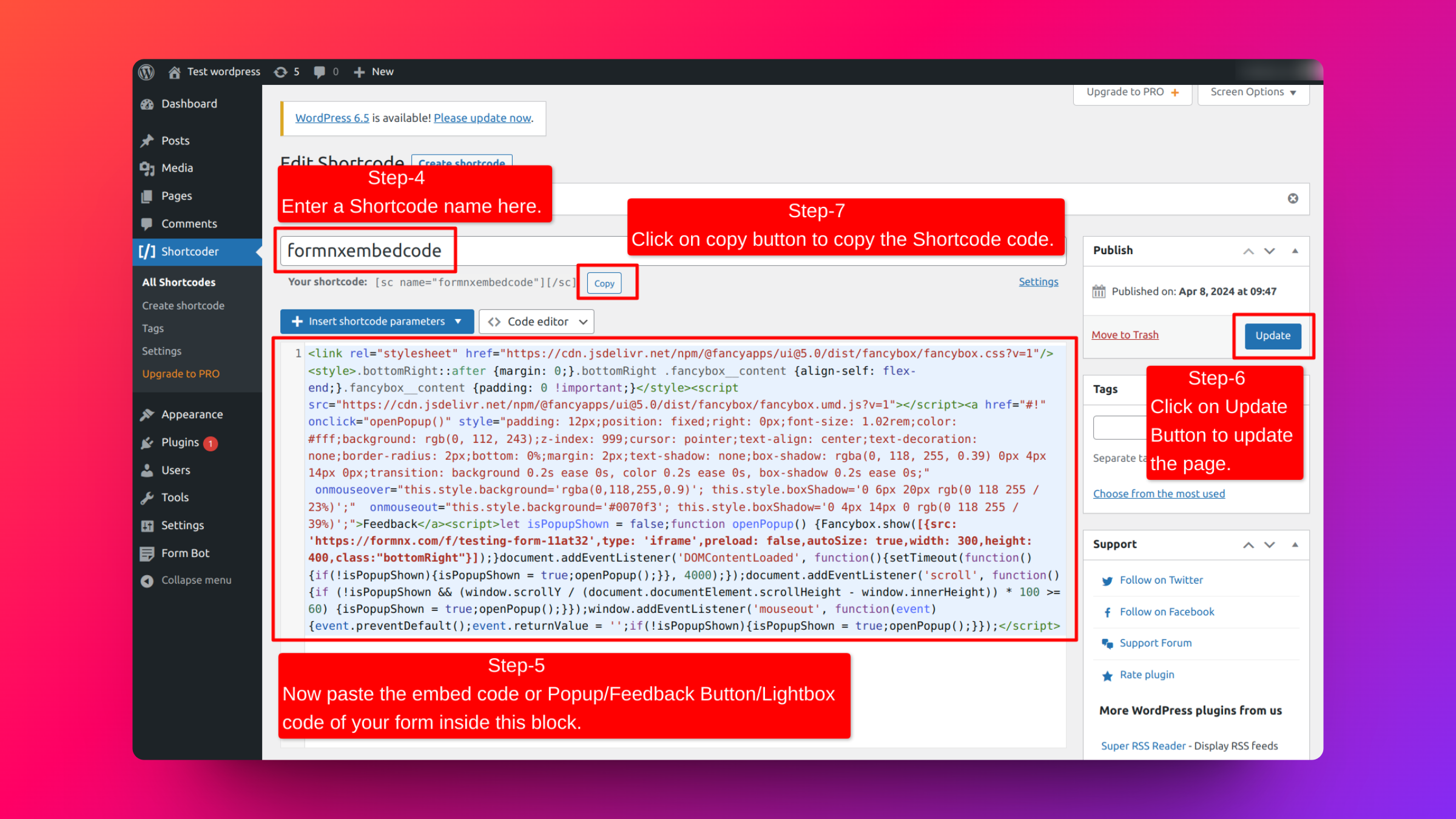
Task: Click the Copy shortcode button
Action: pos(604,283)
